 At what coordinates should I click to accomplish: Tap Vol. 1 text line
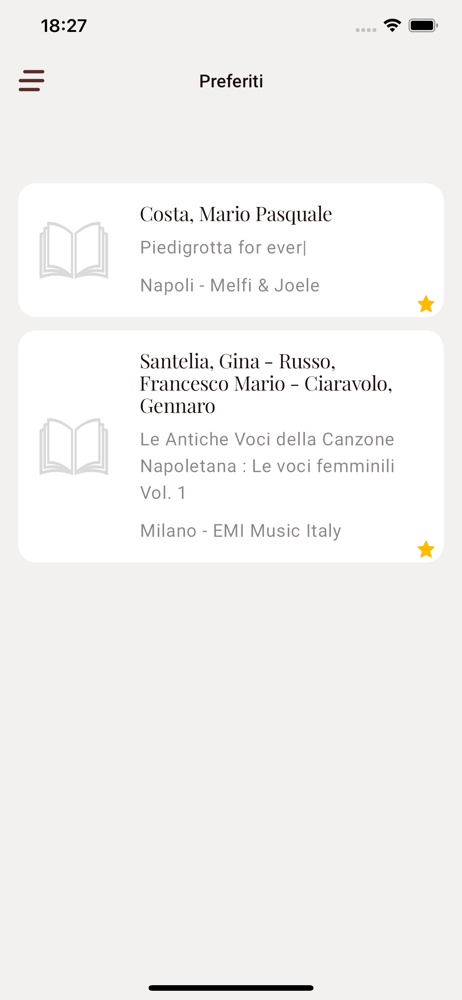pyautogui.click(x=163, y=493)
